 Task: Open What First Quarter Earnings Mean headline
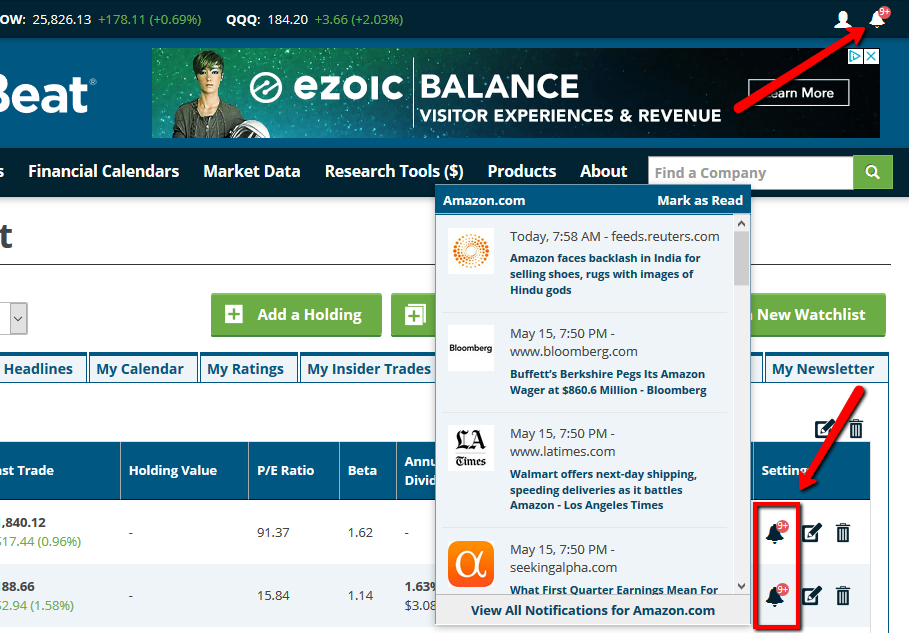[x=614, y=590]
